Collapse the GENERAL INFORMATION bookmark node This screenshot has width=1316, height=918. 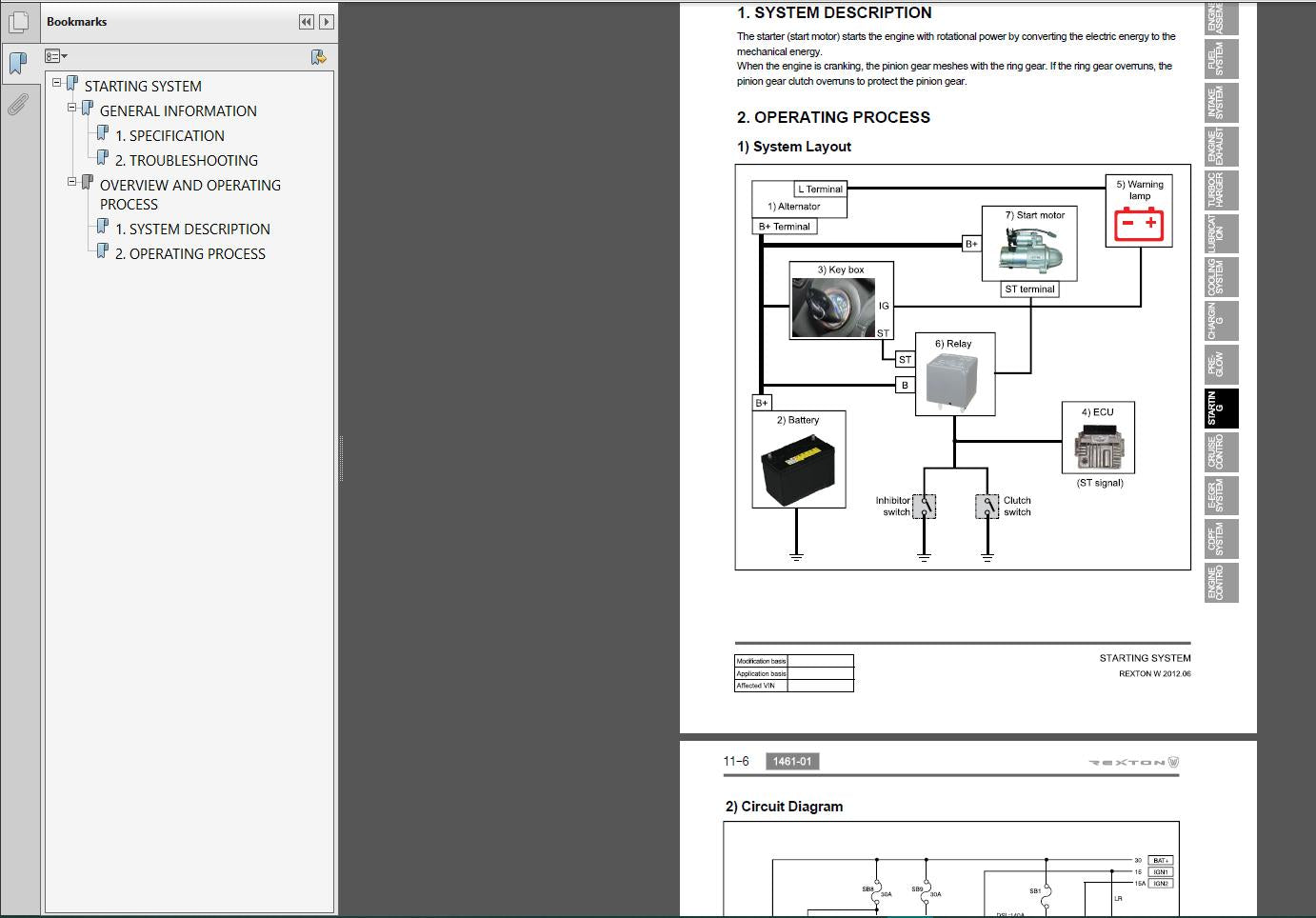[71, 108]
